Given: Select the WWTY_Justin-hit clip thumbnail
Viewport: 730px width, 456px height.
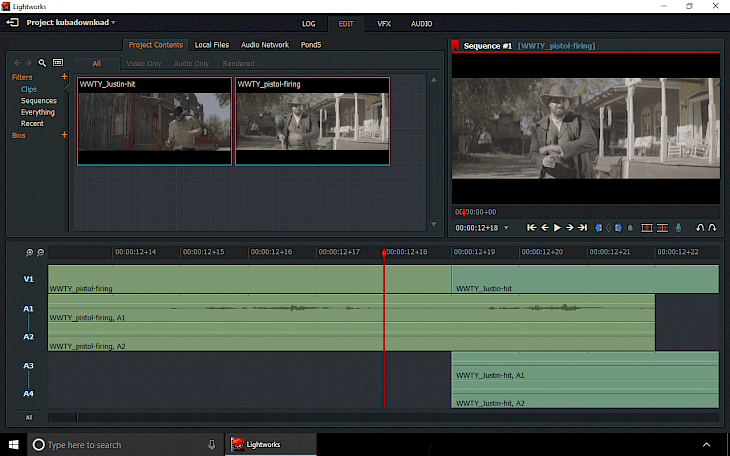Looking at the screenshot, I should pyautogui.click(x=154, y=121).
